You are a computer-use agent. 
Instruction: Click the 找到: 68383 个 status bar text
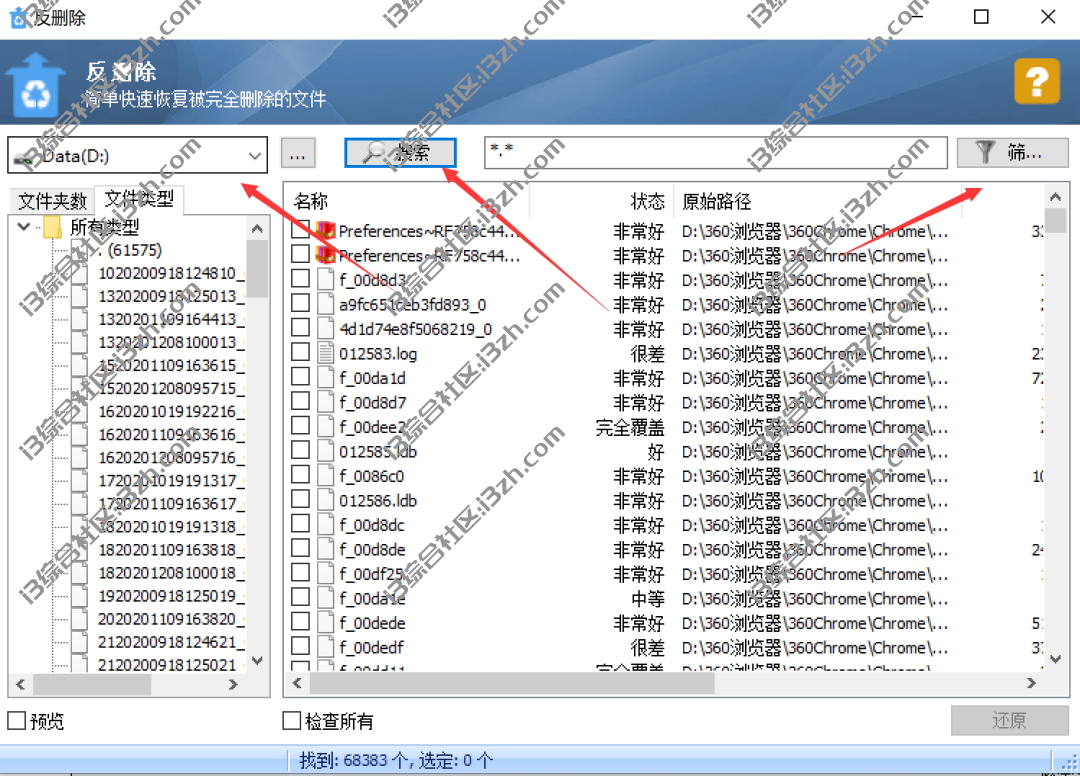354,760
